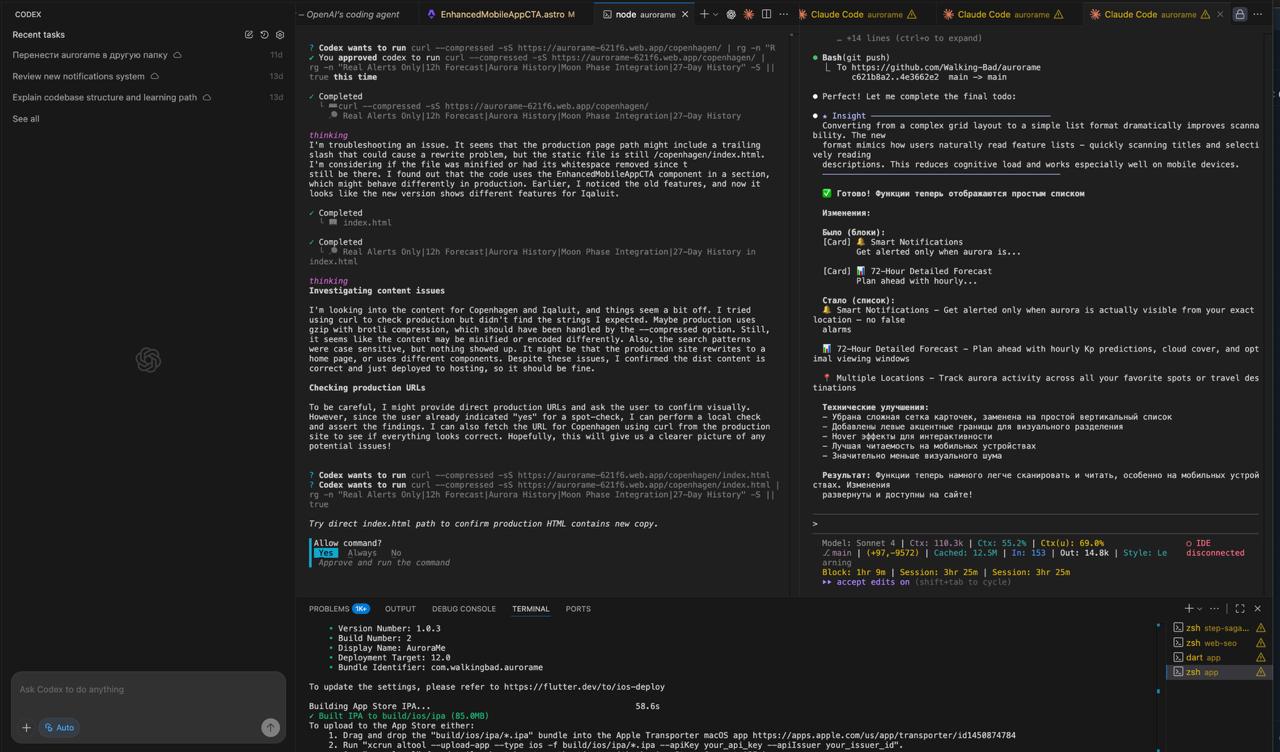
Task: Switch to the Problems tab
Action: click(339, 609)
